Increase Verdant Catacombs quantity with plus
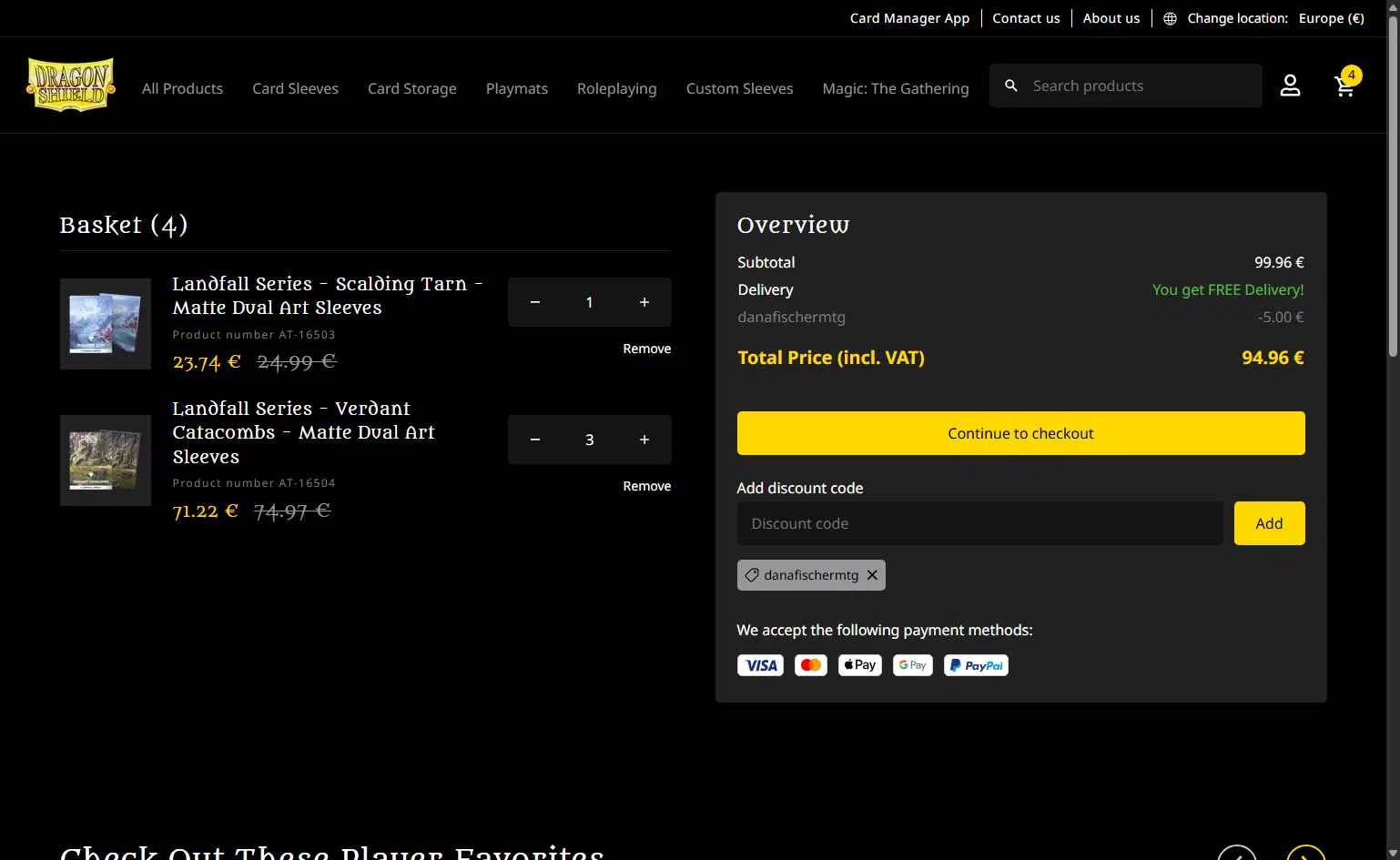The width and height of the screenshot is (1400, 860). (x=644, y=440)
